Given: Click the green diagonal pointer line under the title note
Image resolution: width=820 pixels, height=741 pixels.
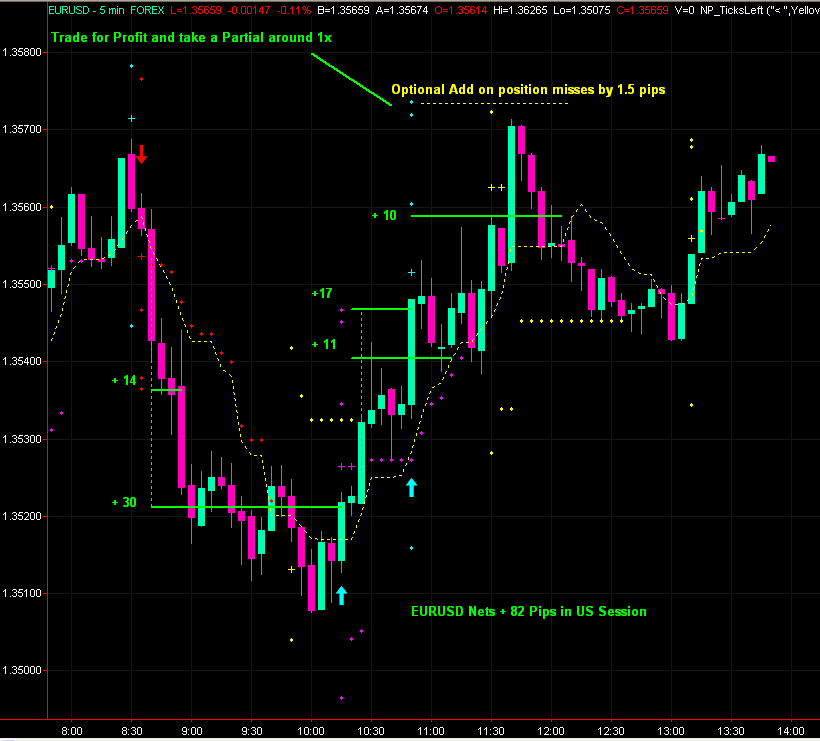Looking at the screenshot, I should [x=351, y=79].
